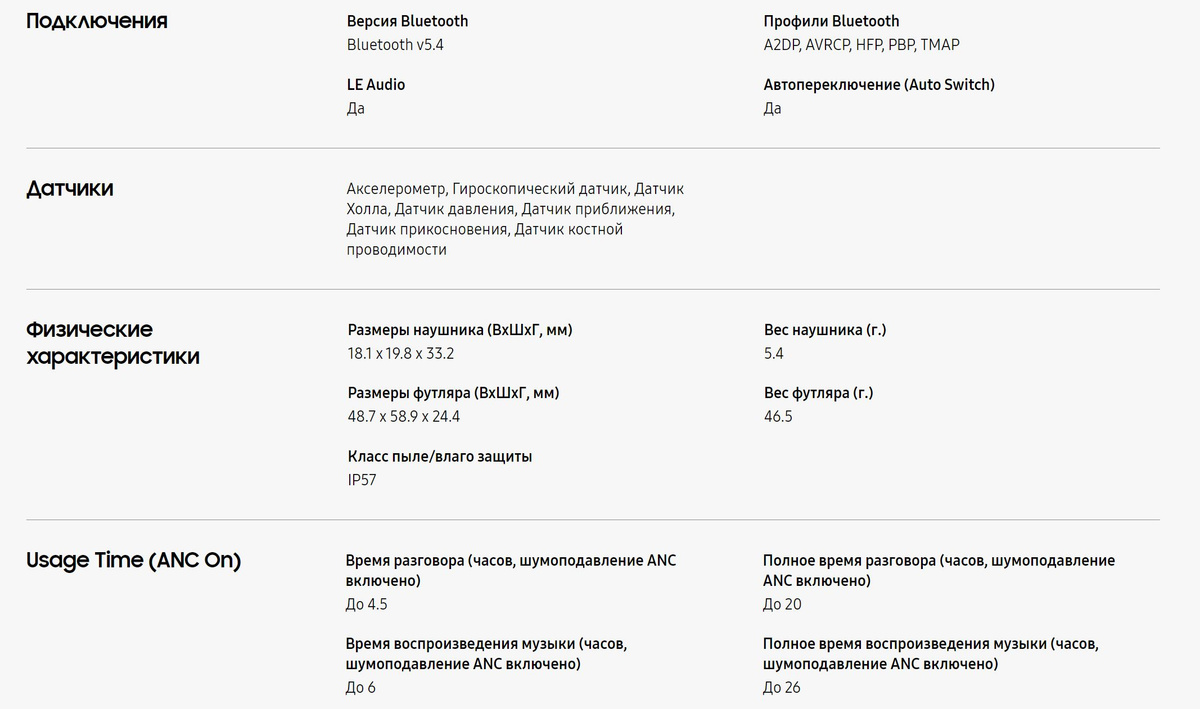Click the LE Audio spec label
The image size is (1200, 709).
(x=376, y=85)
